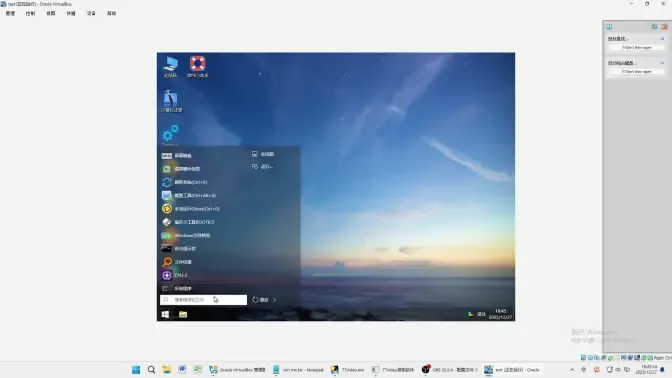Switch to Word on the host taskbar
Viewport: 672px width, 378px height.
pos(182,369)
